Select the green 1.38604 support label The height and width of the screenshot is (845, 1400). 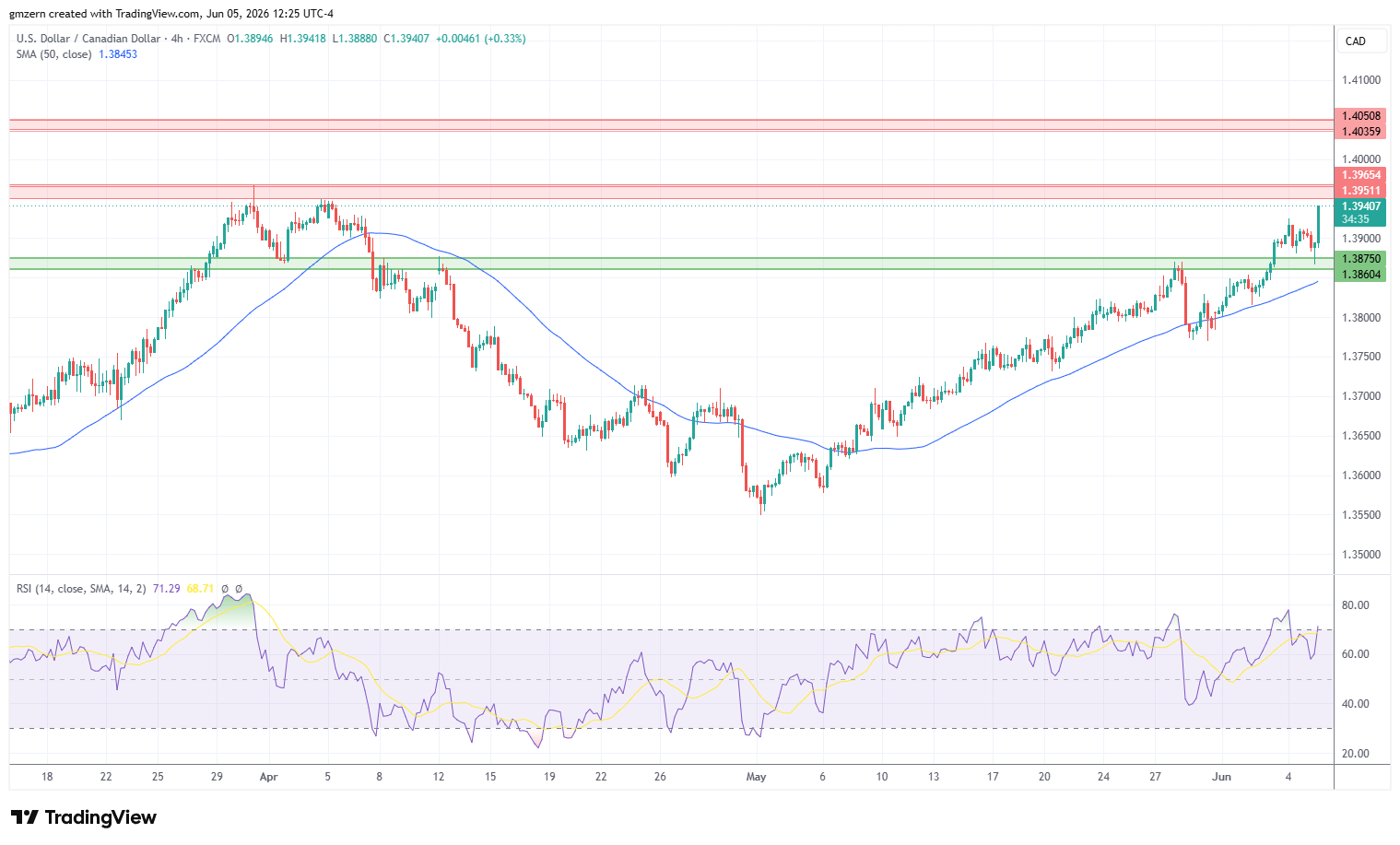pos(1360,275)
